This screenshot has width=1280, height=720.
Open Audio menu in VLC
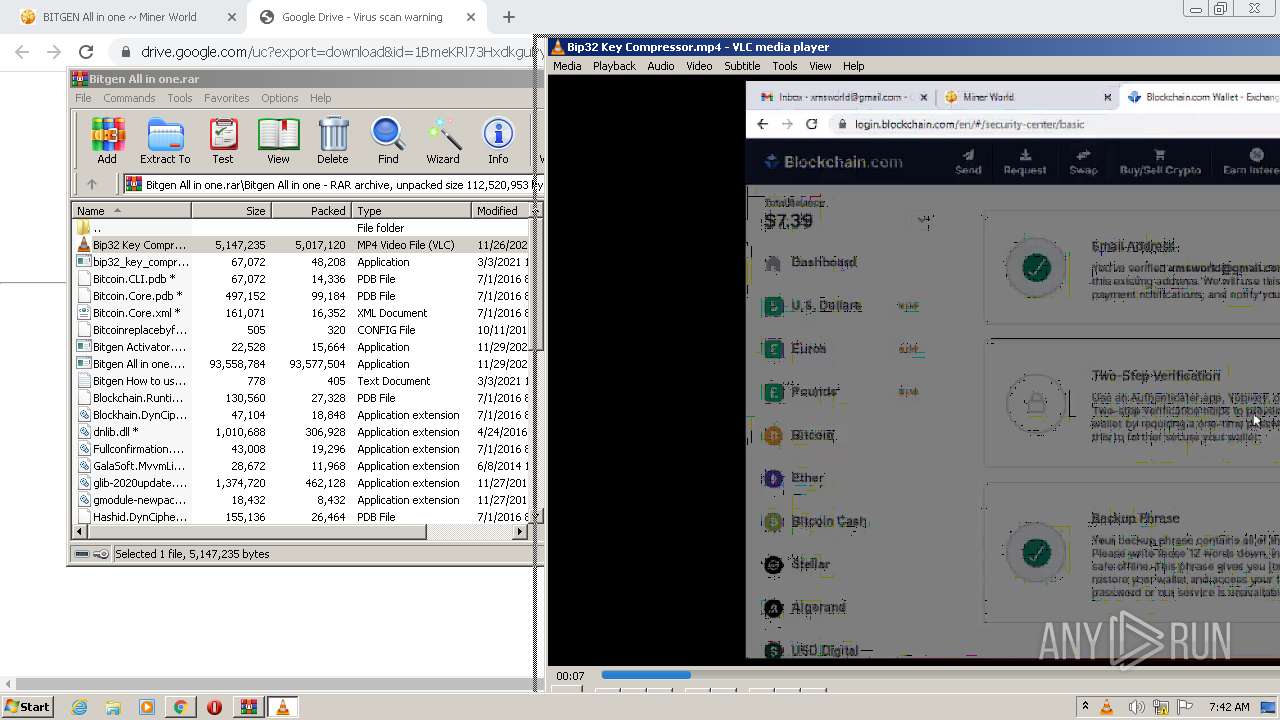tap(661, 66)
